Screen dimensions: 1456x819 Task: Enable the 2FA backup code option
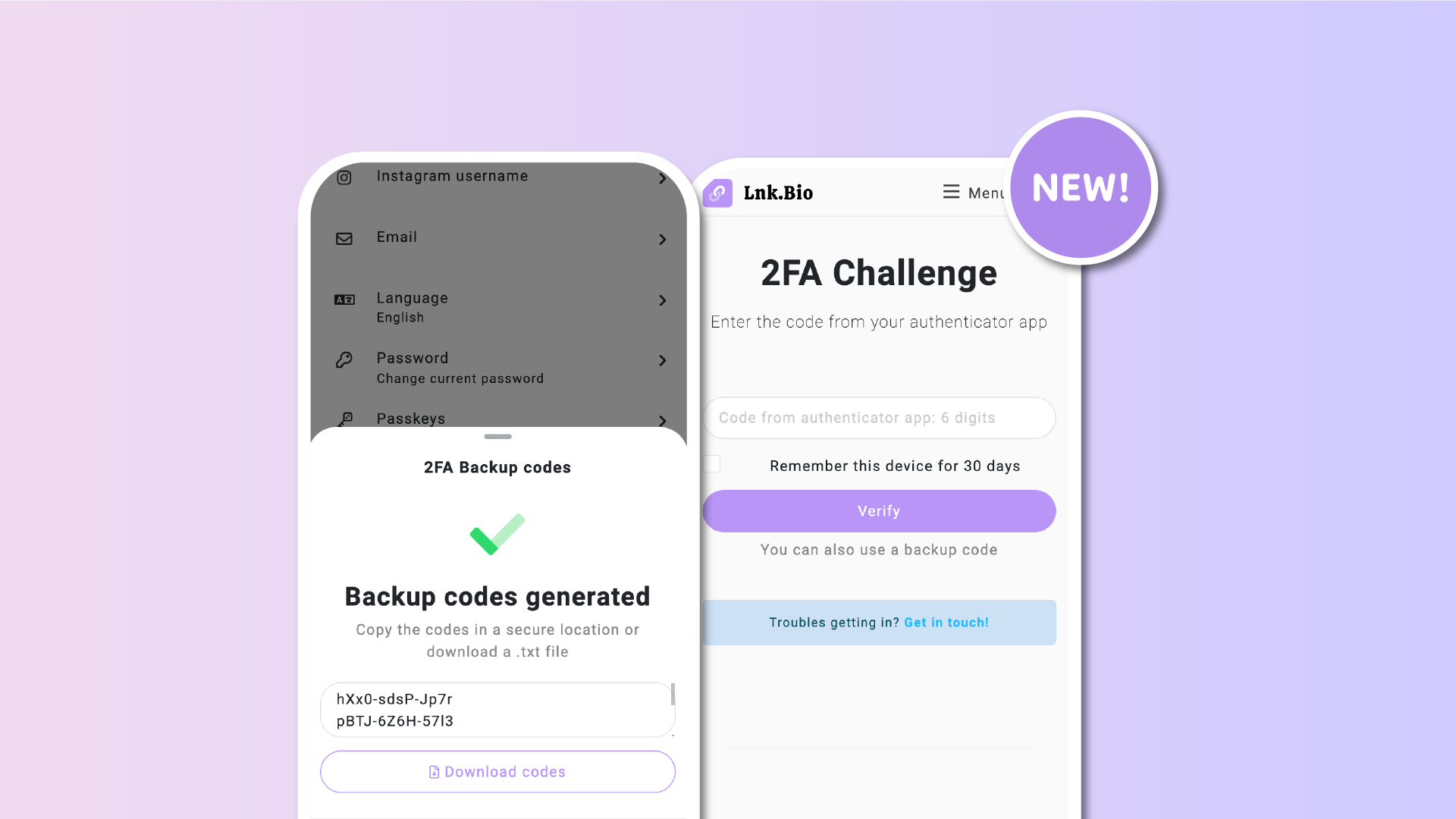tap(879, 549)
